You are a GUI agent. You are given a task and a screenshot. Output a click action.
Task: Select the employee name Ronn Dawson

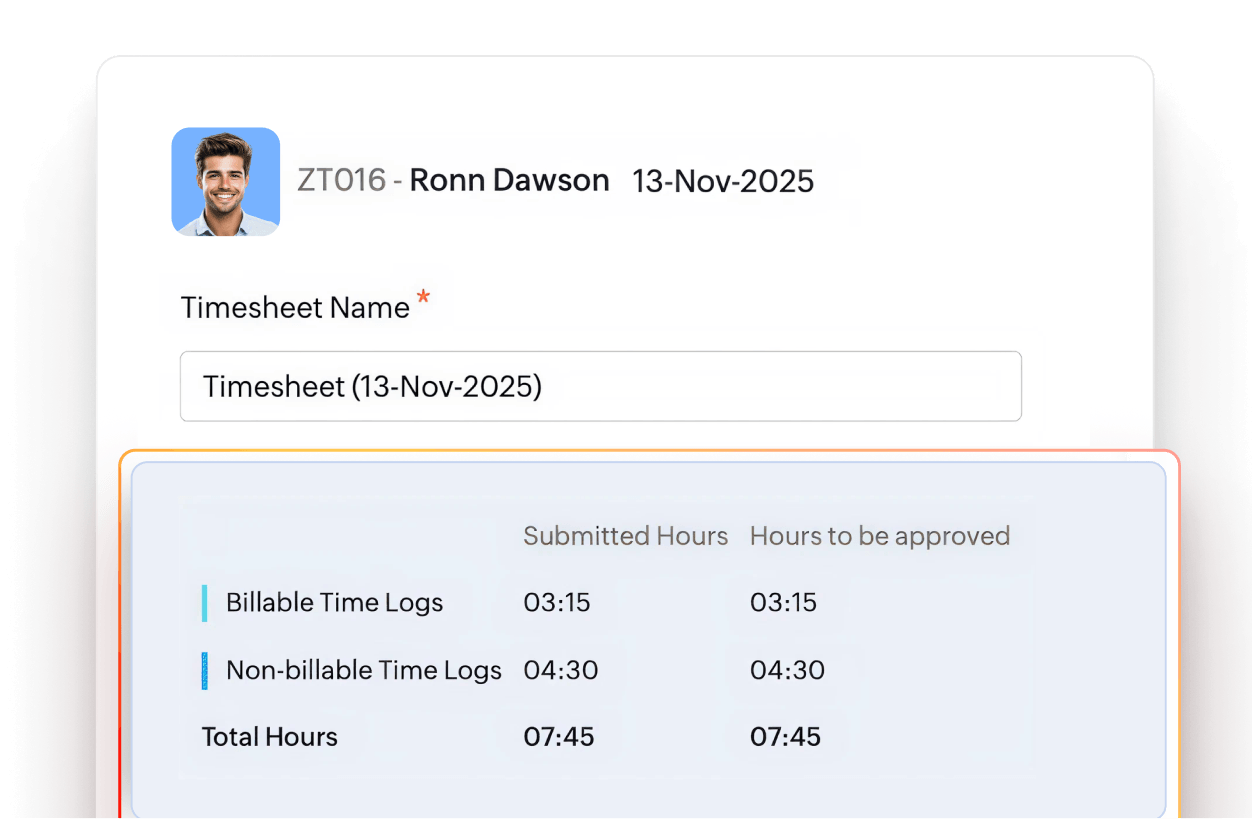pyautogui.click(x=509, y=180)
